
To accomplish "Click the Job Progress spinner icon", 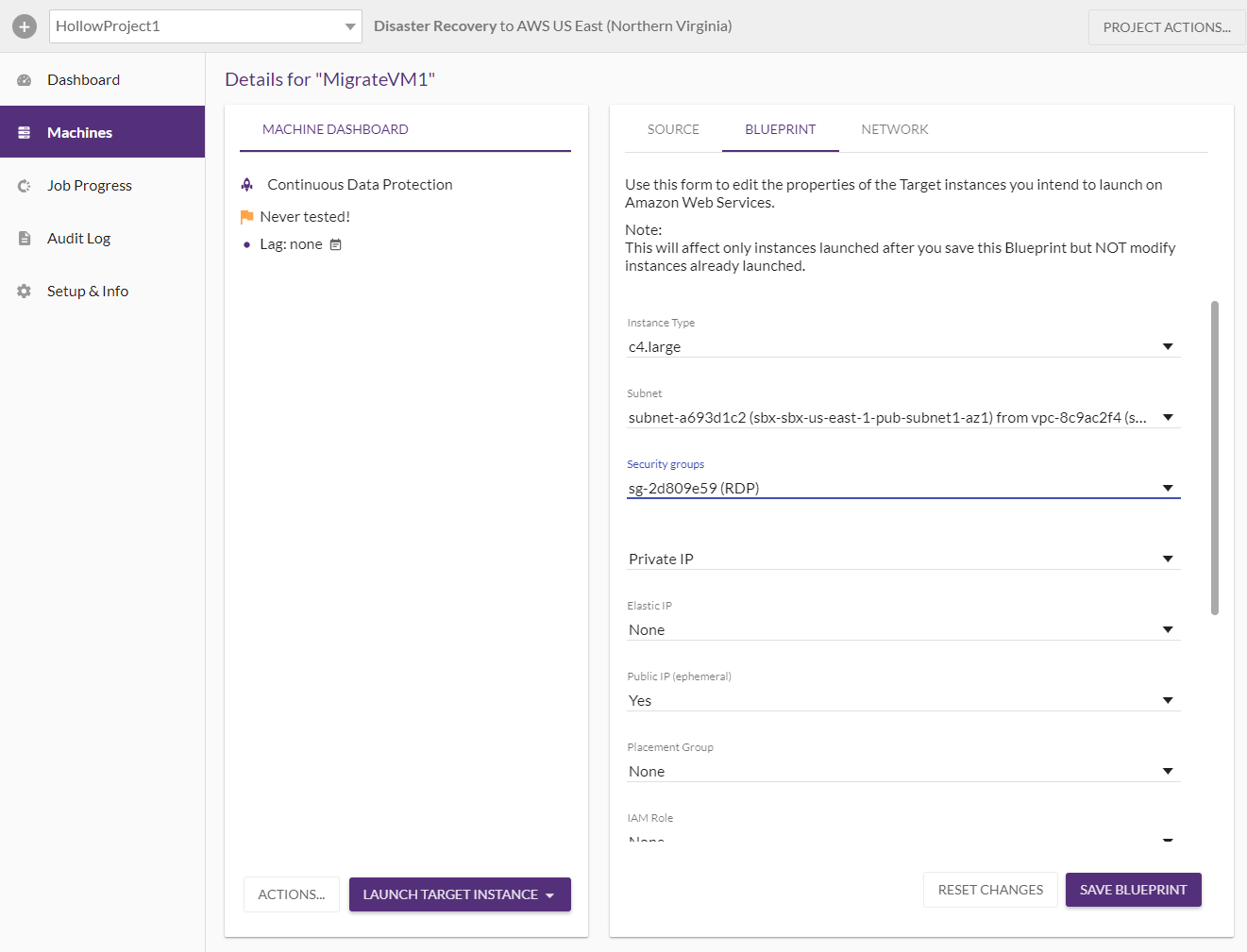I will click(x=25, y=186).
